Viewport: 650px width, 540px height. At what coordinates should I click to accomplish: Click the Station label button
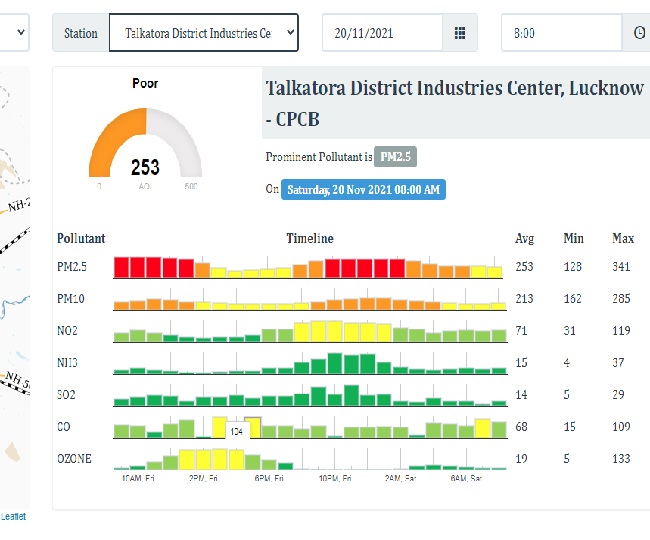click(81, 33)
